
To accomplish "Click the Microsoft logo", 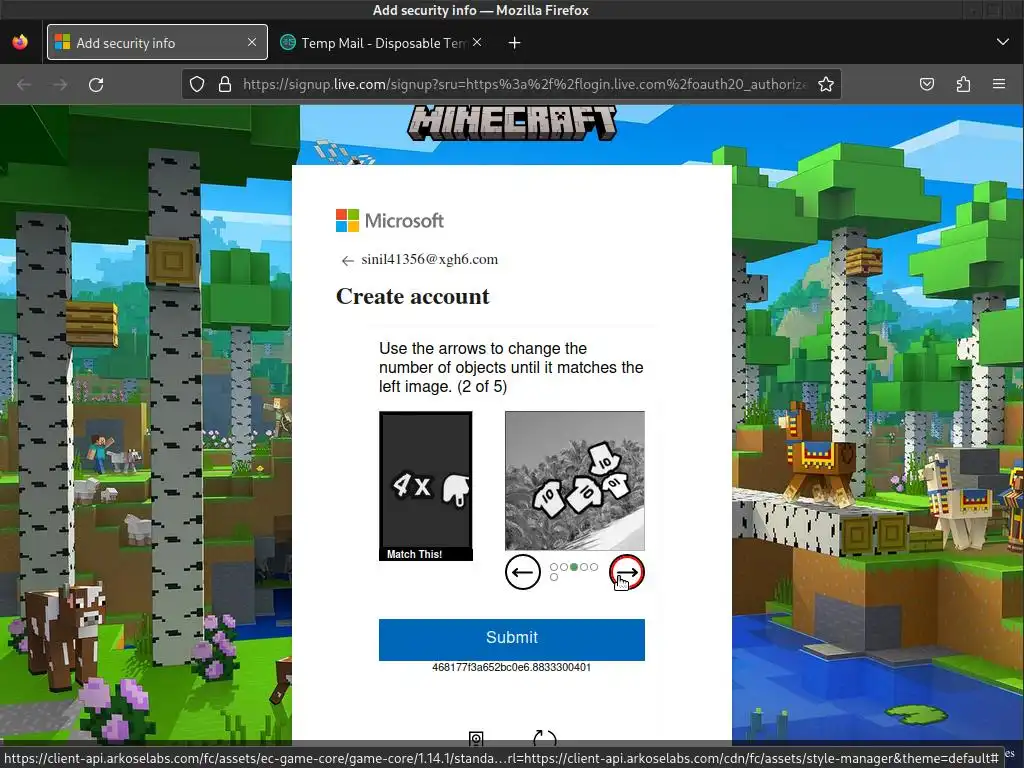I will click(390, 221).
